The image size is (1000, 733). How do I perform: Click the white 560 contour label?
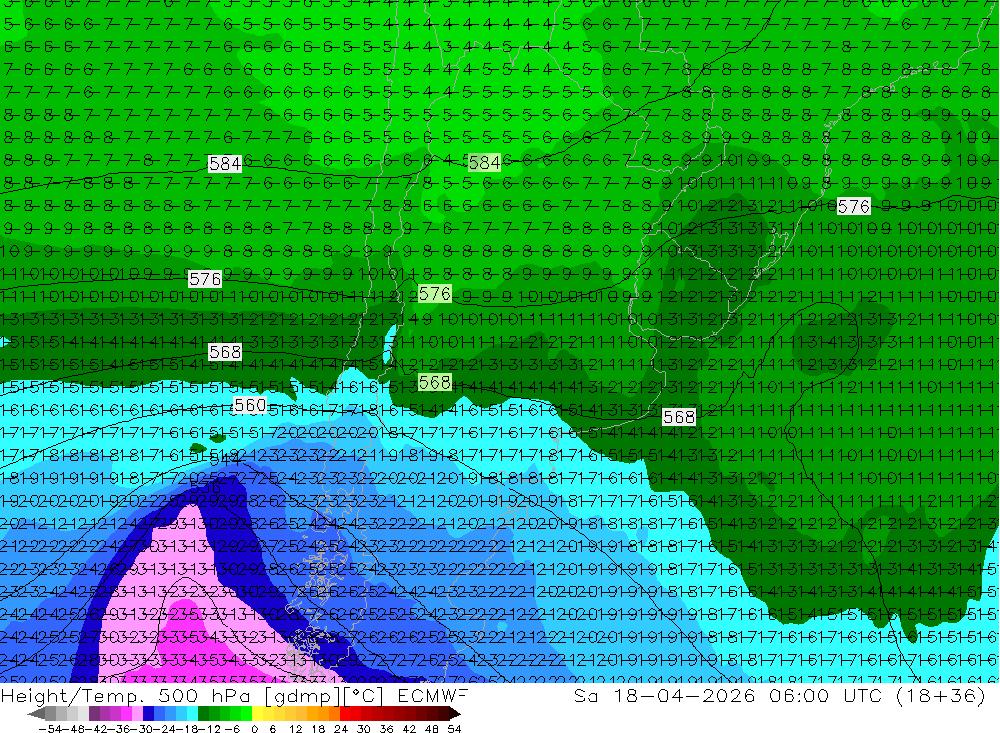pos(250,406)
